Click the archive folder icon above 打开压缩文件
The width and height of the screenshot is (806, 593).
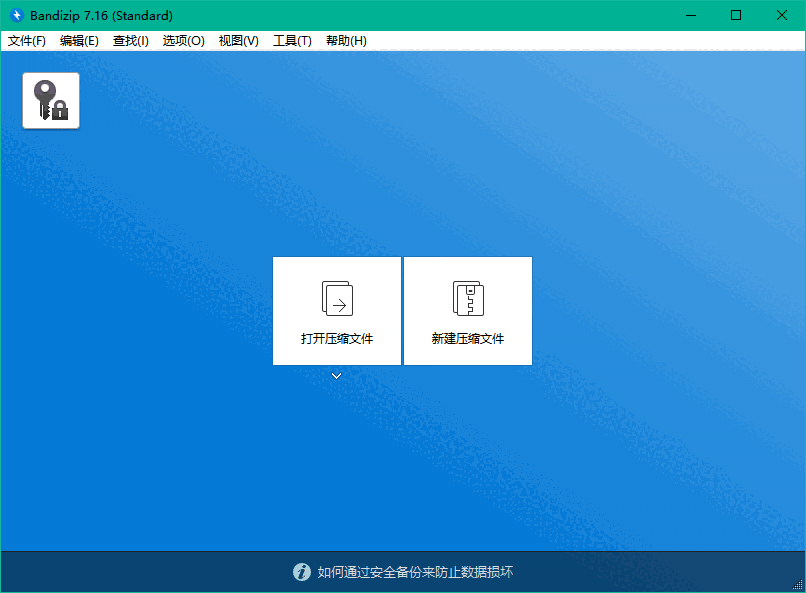(336, 297)
